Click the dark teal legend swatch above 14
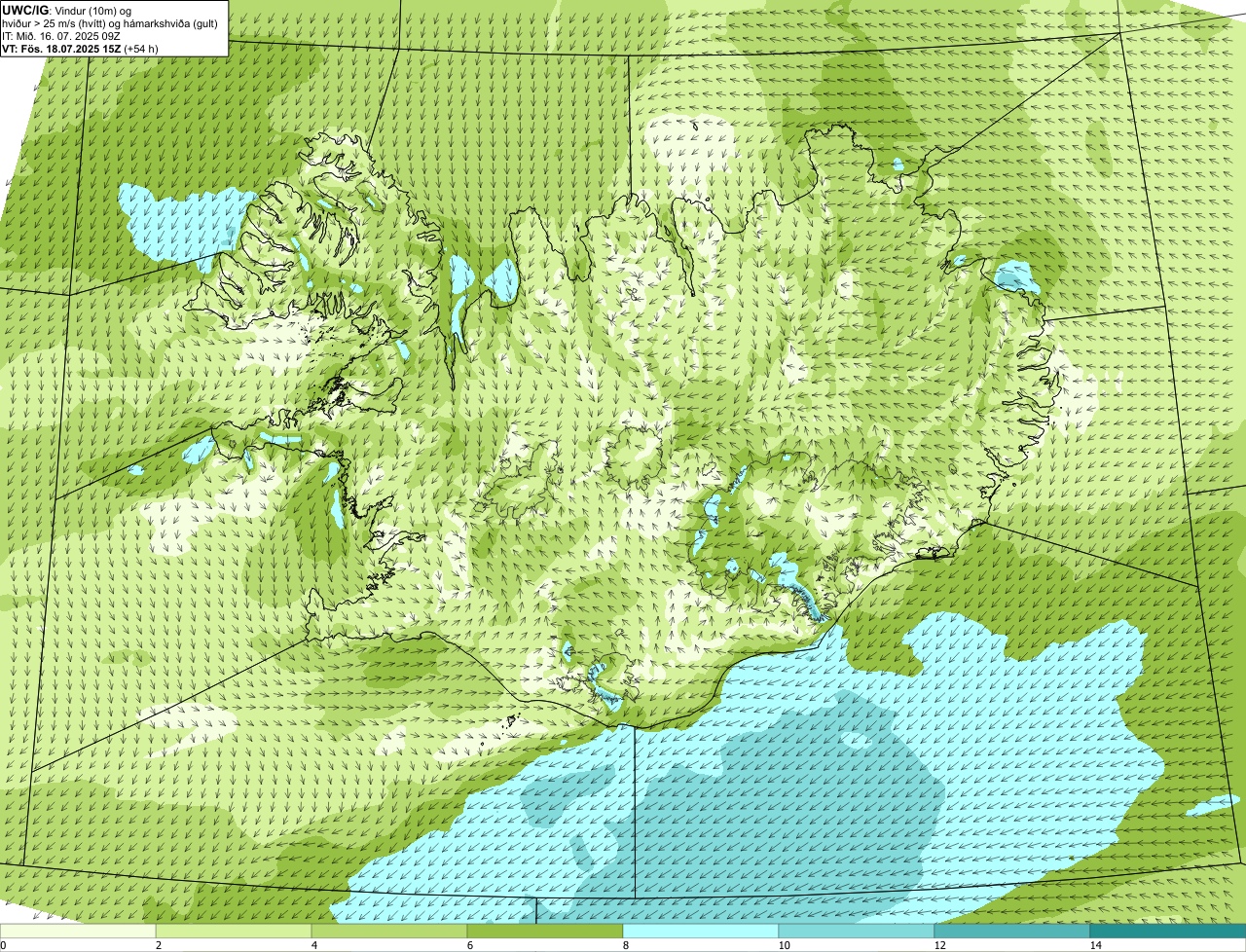This screenshot has height=952, width=1246. [1168, 931]
